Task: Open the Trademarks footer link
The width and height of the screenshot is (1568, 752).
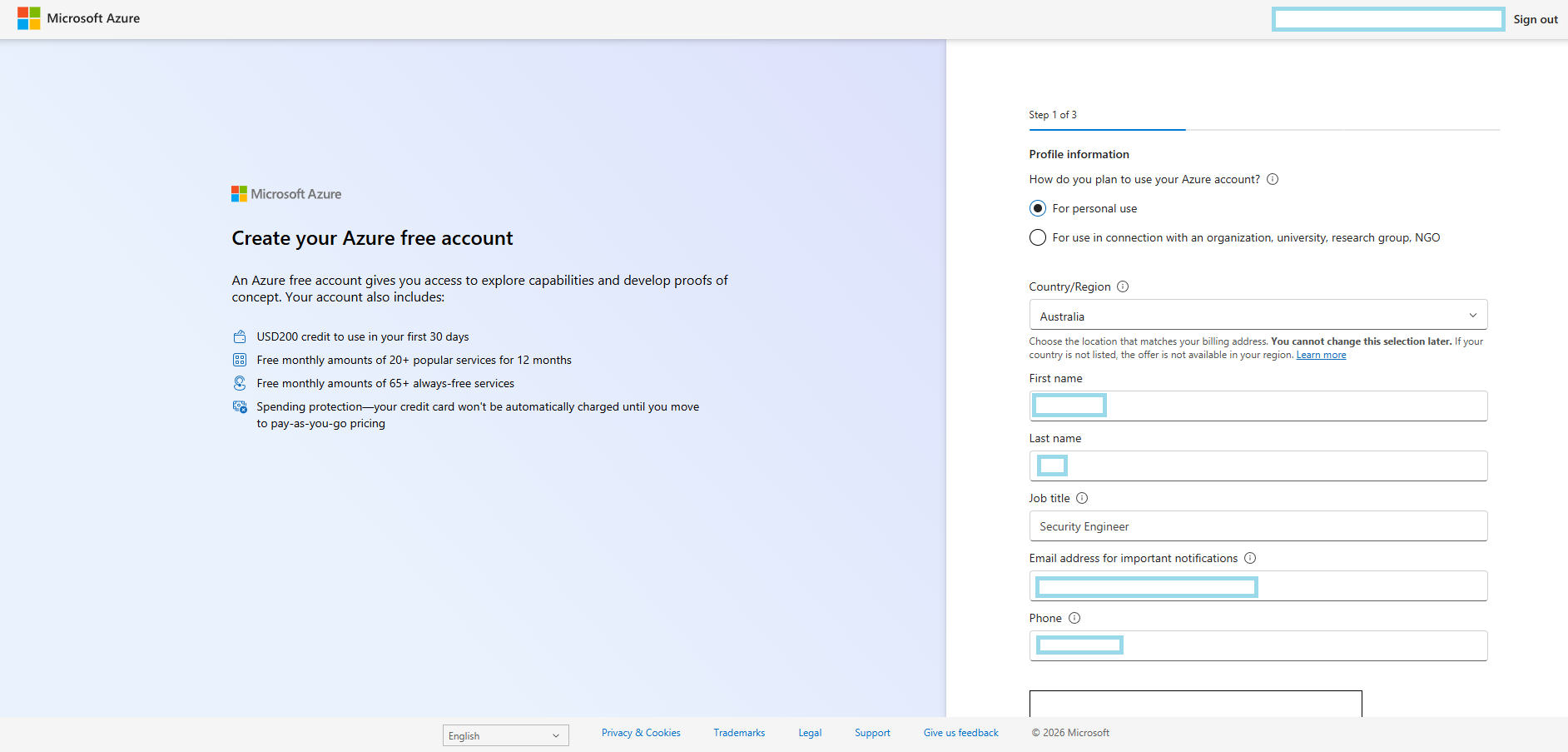Action: click(x=739, y=733)
